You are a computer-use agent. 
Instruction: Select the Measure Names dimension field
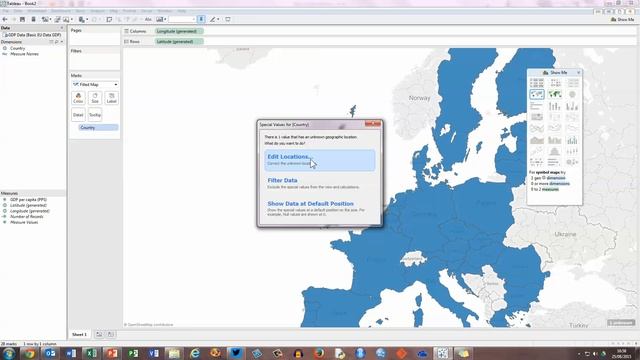[x=24, y=54]
